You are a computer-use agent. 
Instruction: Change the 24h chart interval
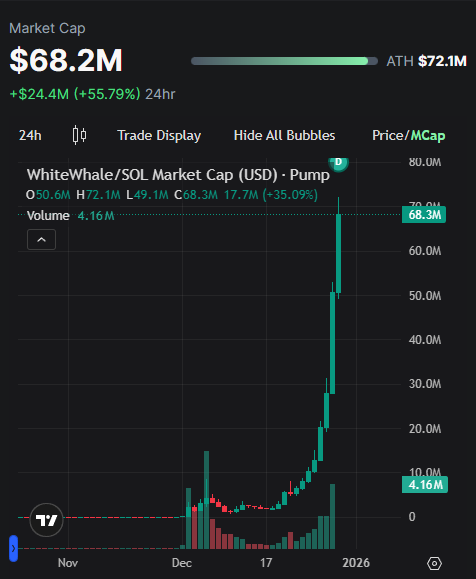tap(30, 136)
